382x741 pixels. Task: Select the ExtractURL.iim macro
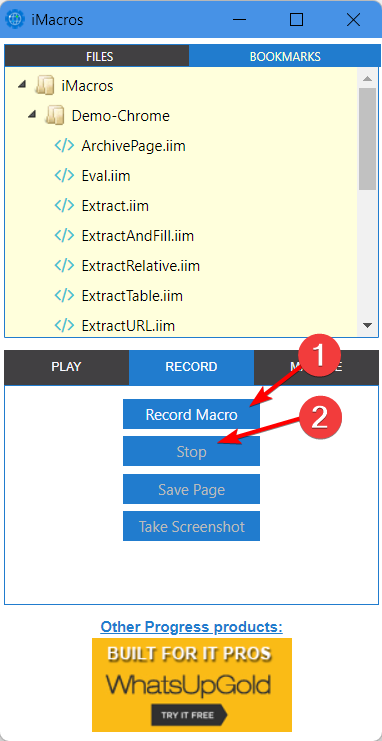tap(128, 326)
